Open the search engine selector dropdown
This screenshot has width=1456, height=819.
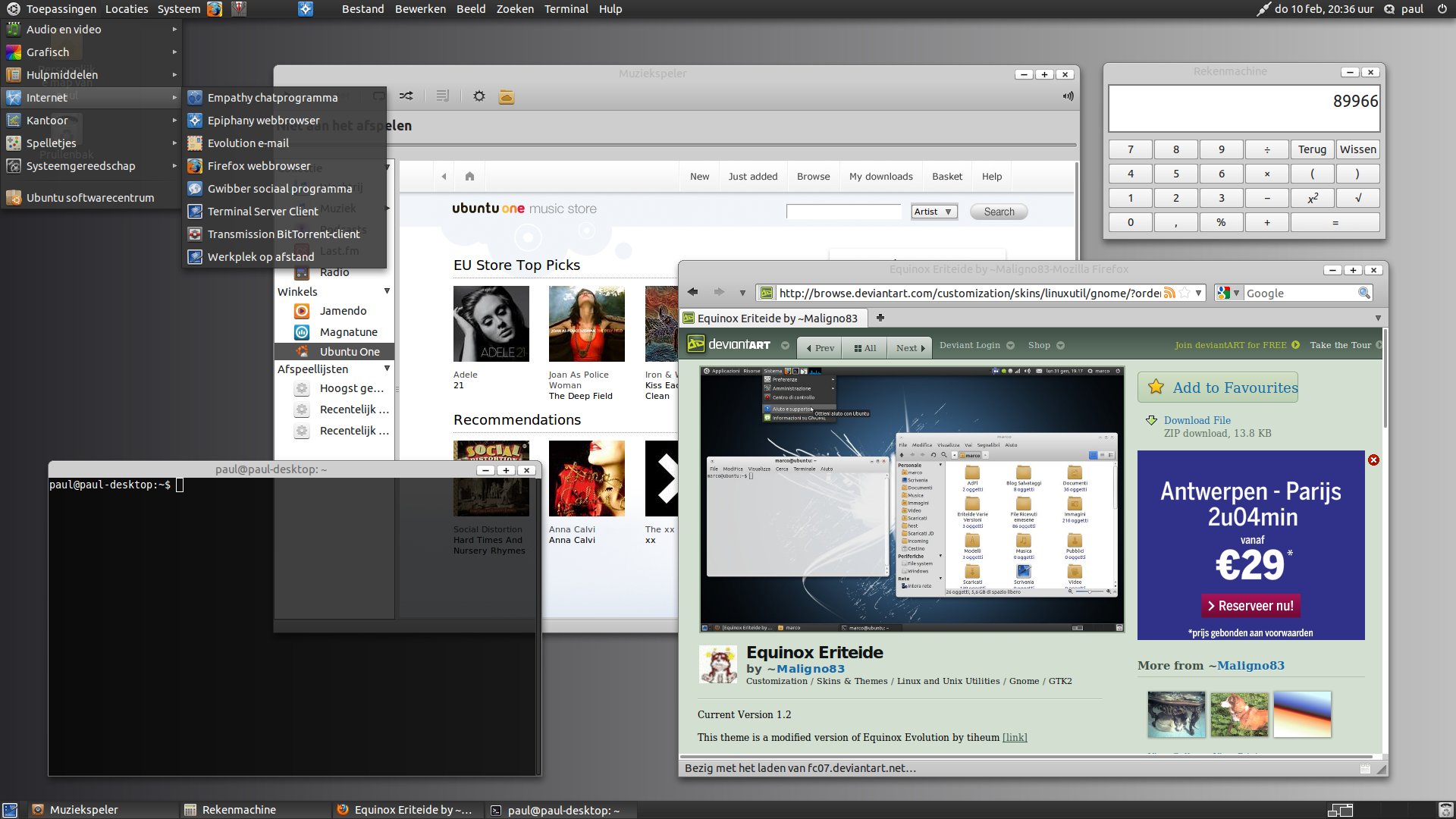click(1228, 293)
